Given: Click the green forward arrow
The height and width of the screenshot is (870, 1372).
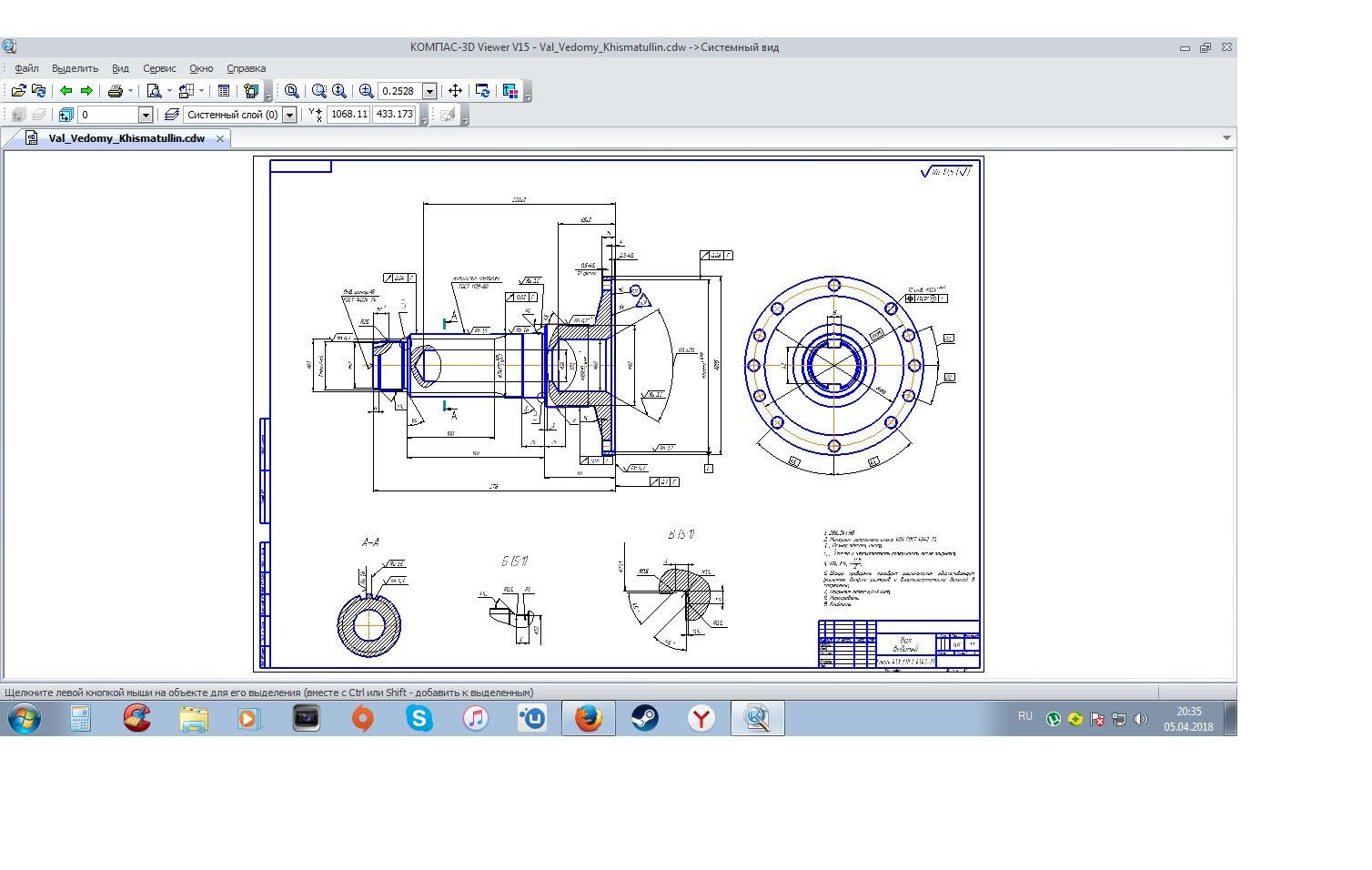Looking at the screenshot, I should coord(86,91).
